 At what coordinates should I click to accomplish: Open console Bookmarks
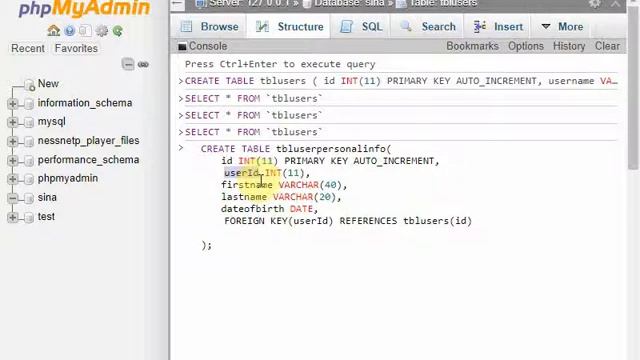point(472,46)
